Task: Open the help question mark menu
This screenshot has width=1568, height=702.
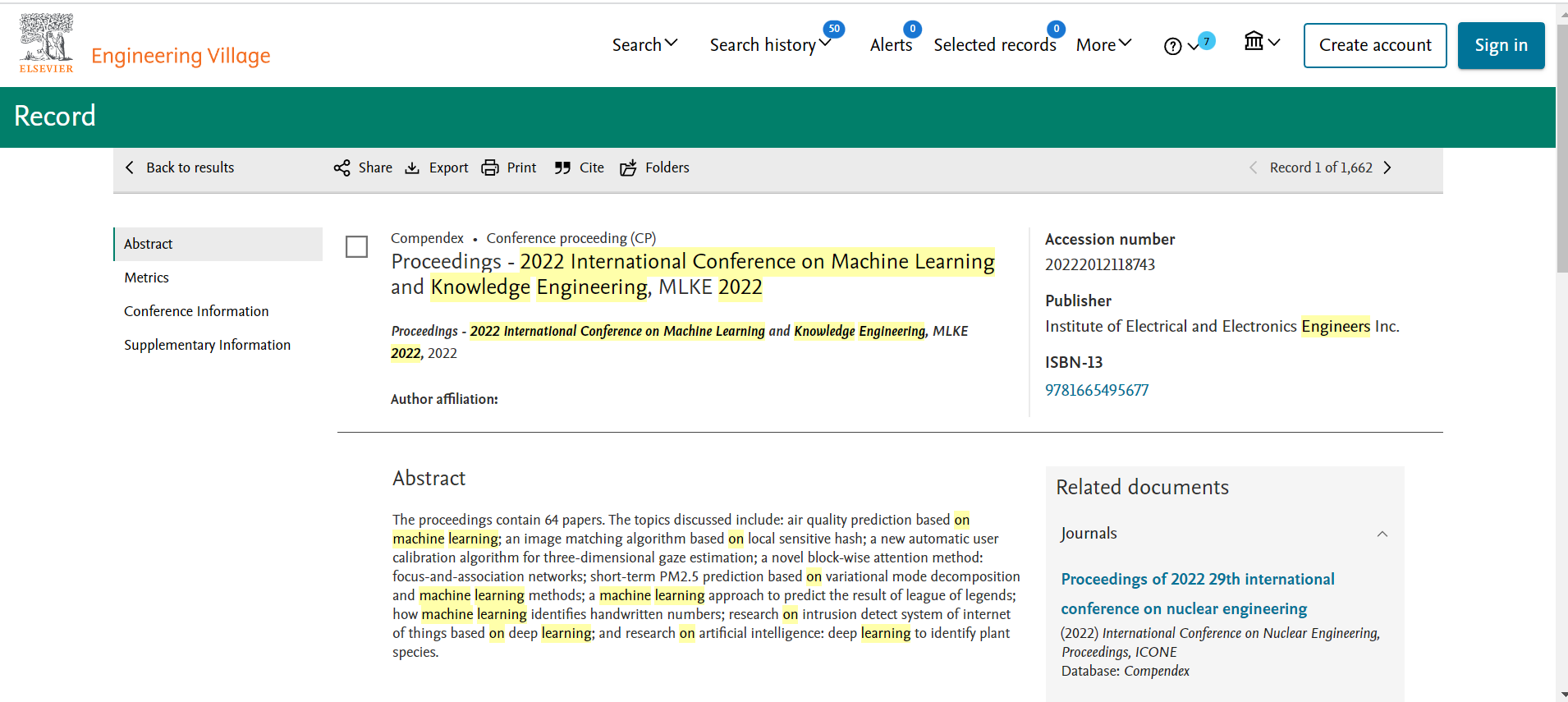Action: [x=1181, y=46]
